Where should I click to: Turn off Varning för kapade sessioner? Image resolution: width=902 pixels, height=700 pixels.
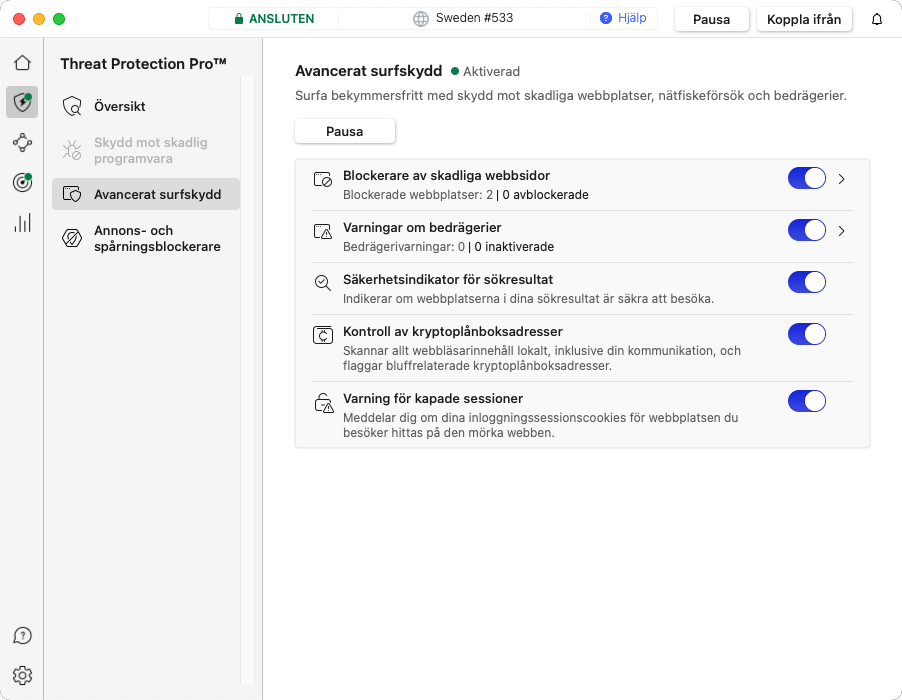click(x=806, y=401)
